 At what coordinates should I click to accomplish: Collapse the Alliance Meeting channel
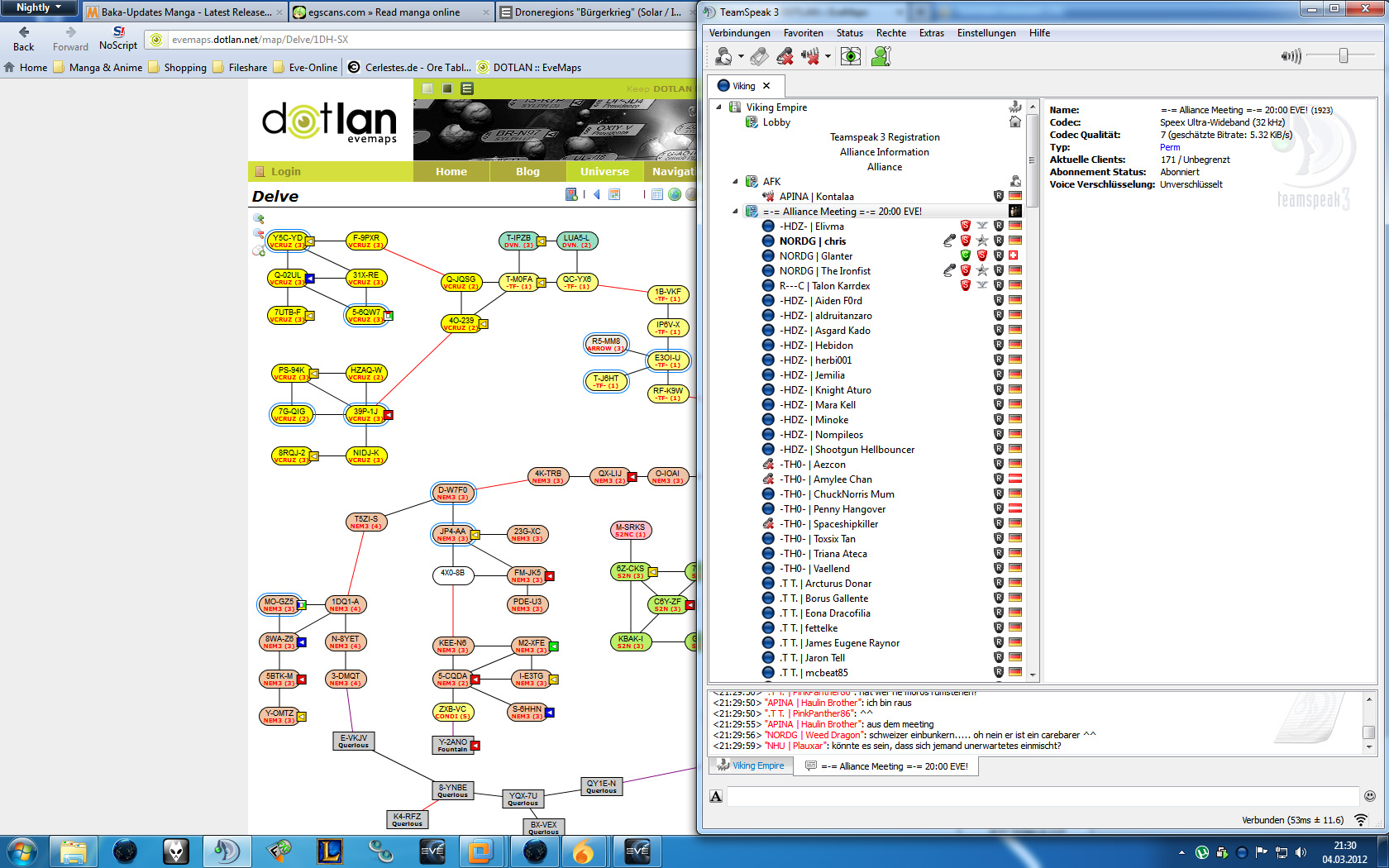click(735, 212)
